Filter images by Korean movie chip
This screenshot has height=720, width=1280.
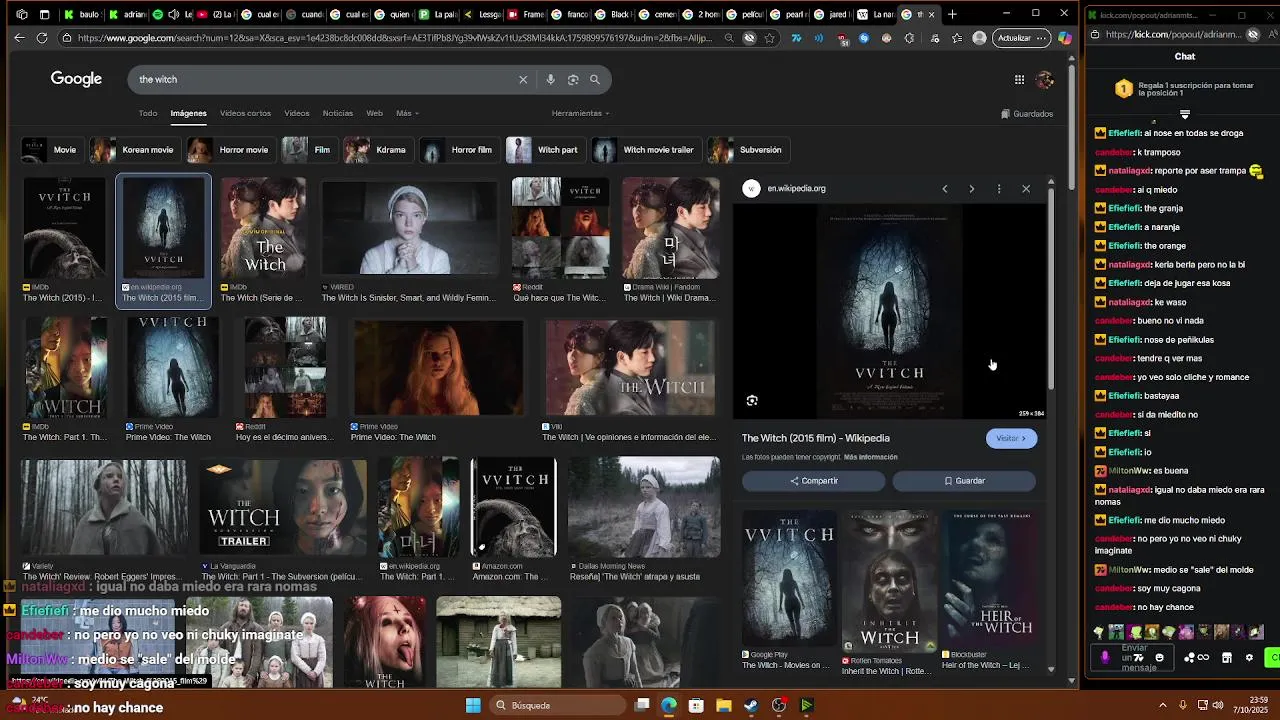tap(133, 150)
